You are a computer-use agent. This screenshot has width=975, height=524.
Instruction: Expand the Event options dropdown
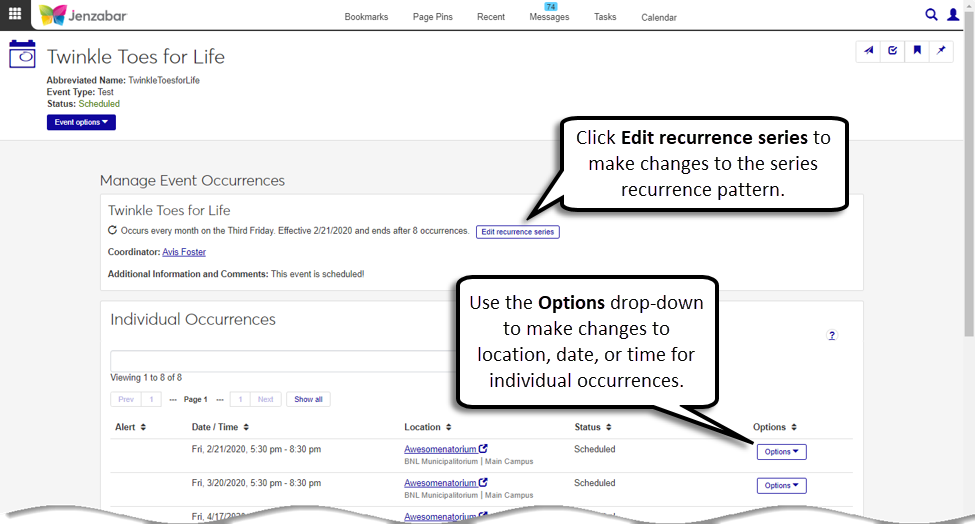coord(81,122)
